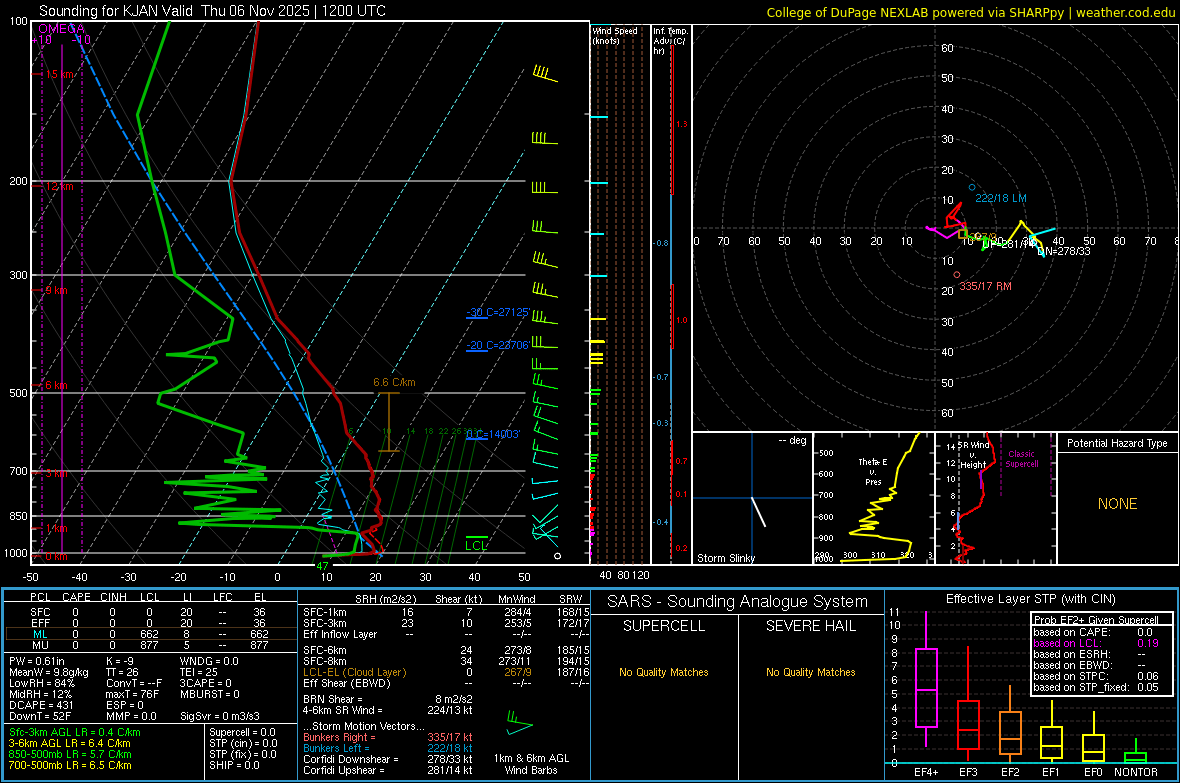Click the based on STP_fixed probability row
The image size is (1180, 783).
pos(1096,687)
